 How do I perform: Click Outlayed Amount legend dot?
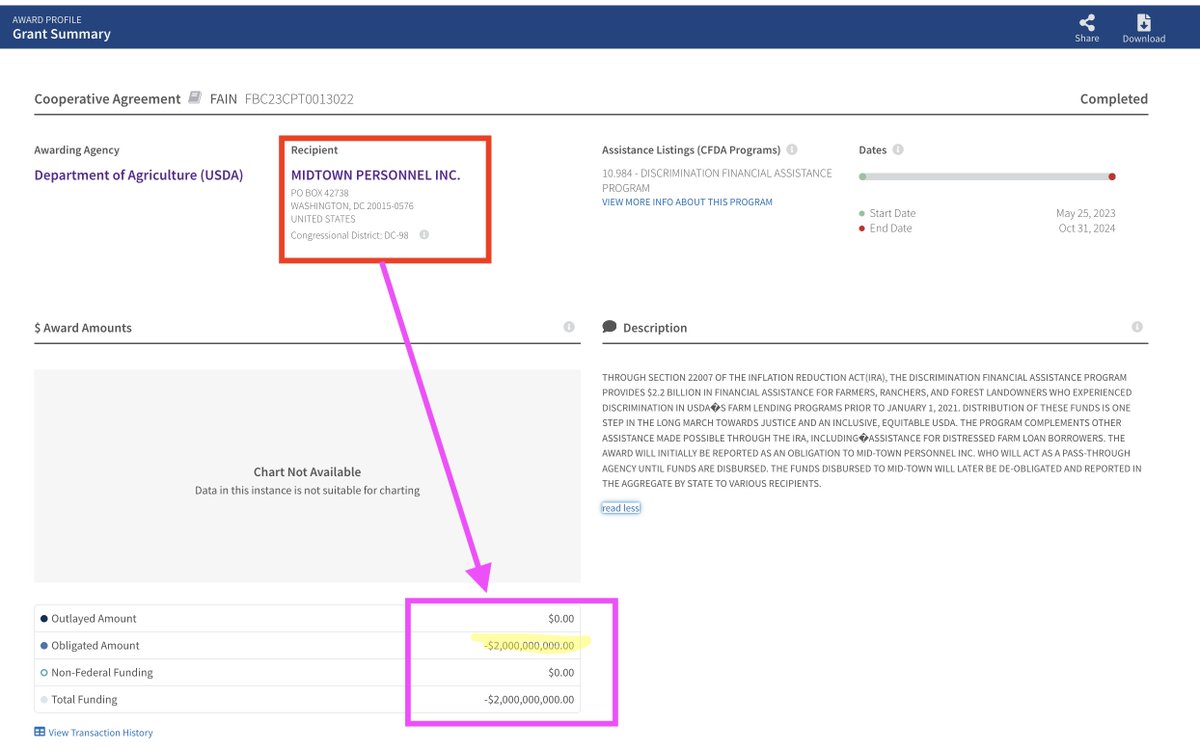44,619
